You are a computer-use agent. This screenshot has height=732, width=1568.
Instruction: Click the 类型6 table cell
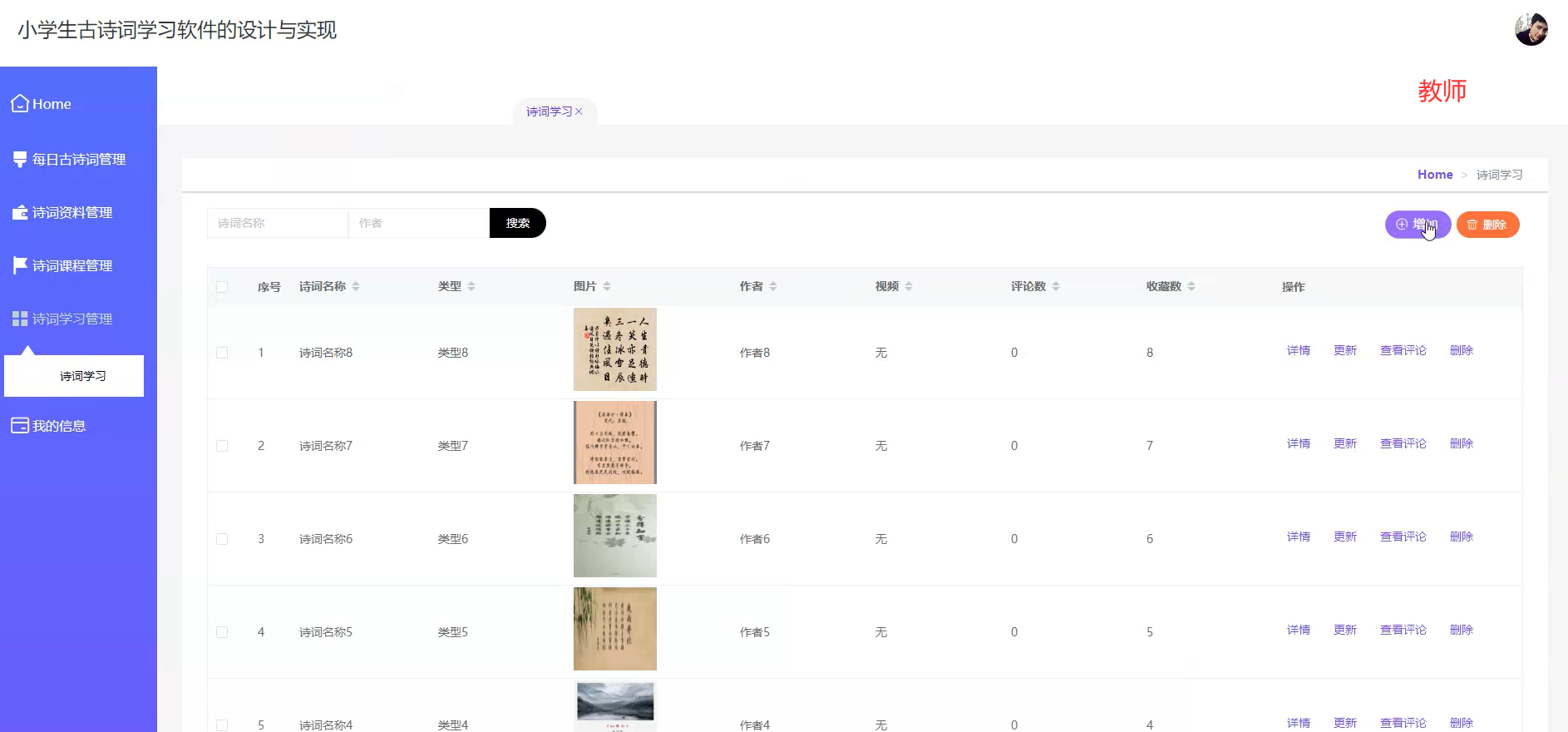point(453,539)
